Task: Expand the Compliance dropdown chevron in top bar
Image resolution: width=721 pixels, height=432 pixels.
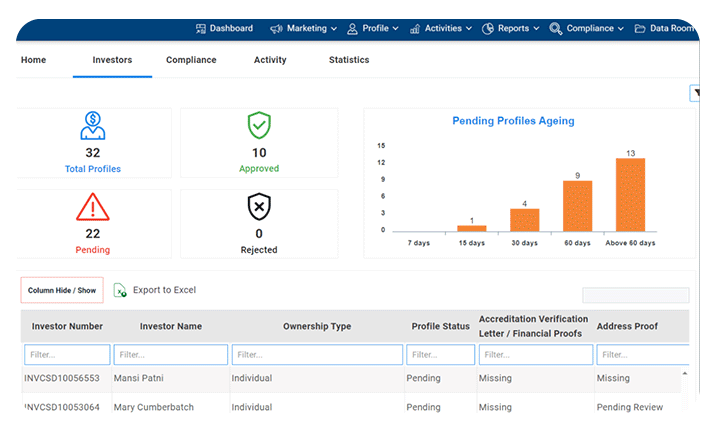Action: point(620,29)
